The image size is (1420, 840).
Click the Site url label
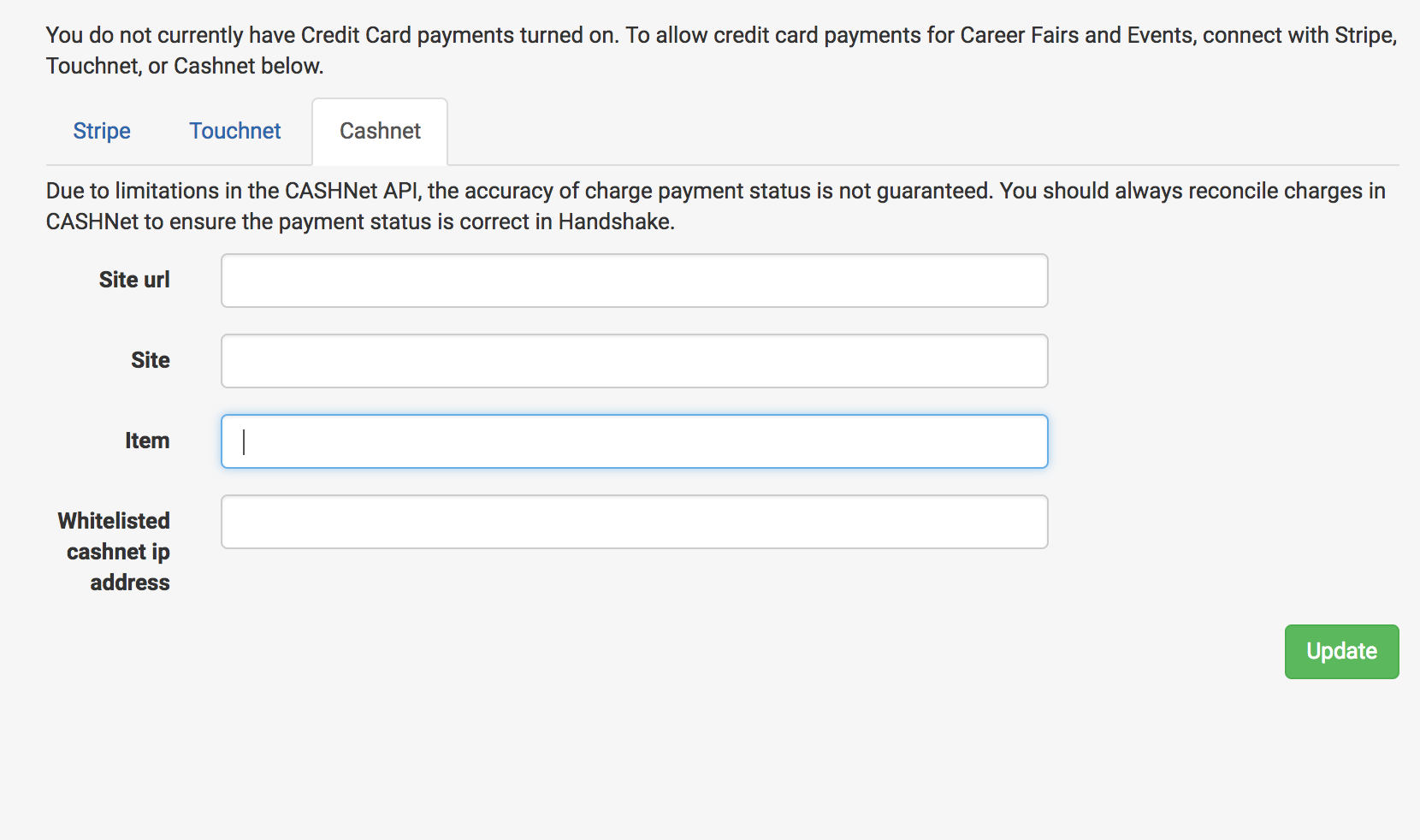133,280
